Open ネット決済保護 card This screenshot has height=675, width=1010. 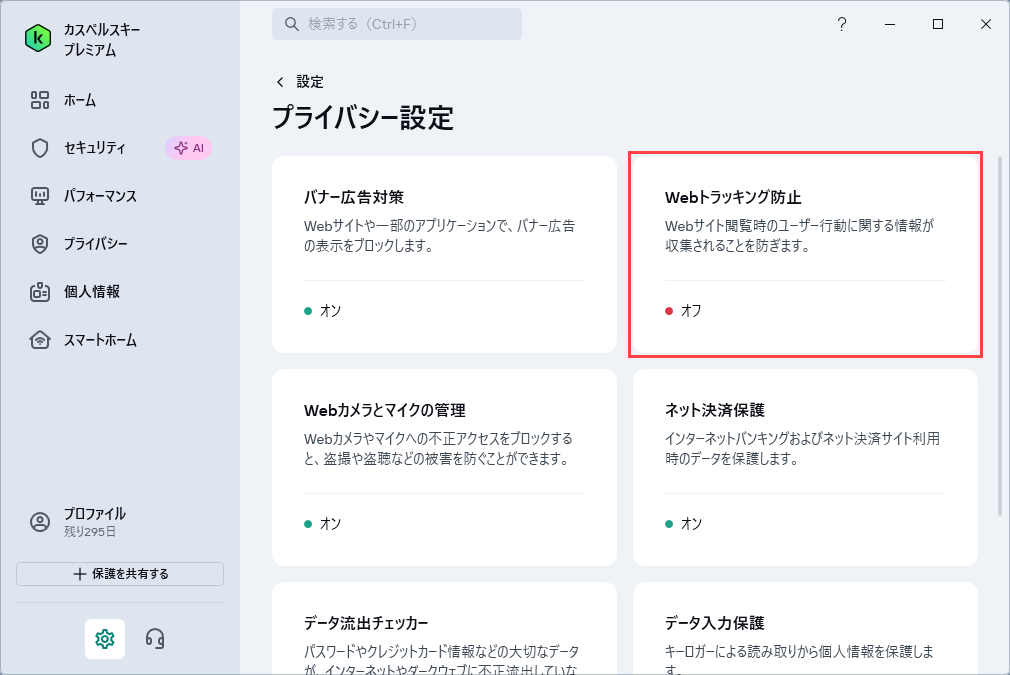[x=805, y=468]
